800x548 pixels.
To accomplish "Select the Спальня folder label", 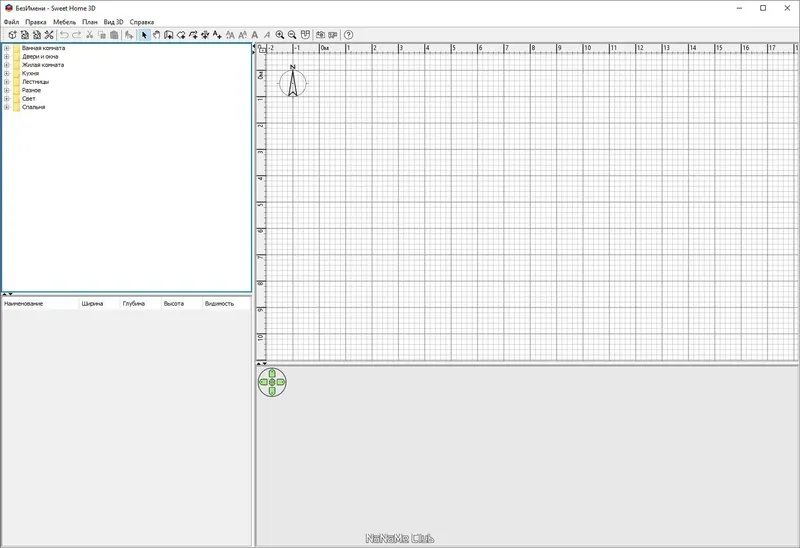I will coord(34,107).
